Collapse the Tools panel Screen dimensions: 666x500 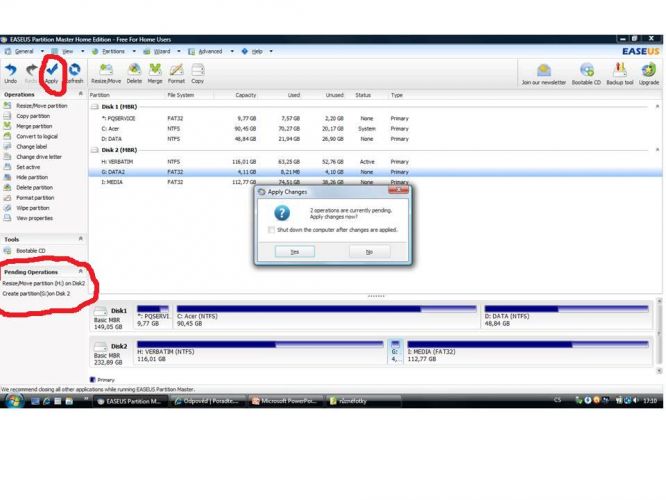coord(81,239)
